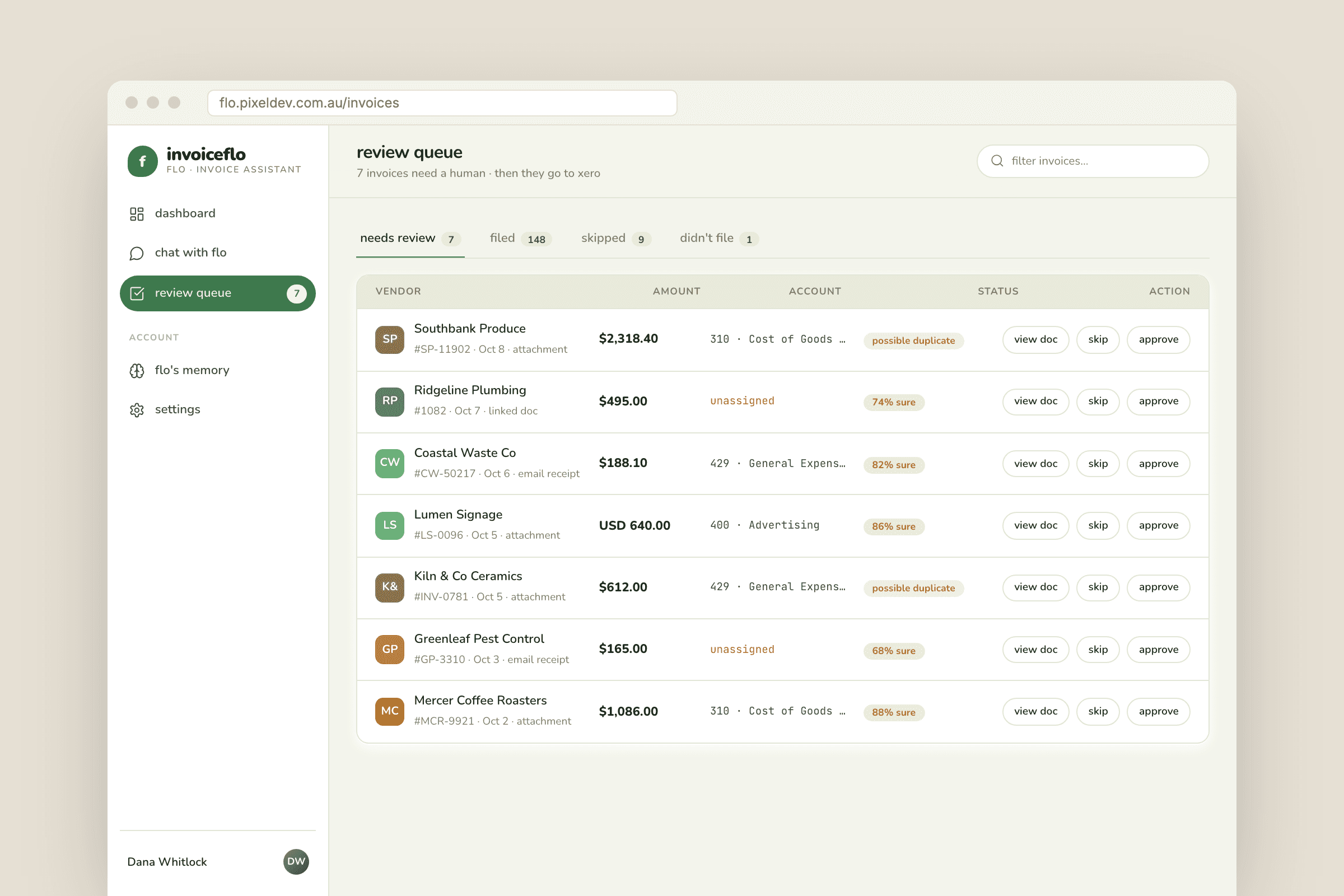Click the Kiln & Co K& avatar
The height and width of the screenshot is (896, 1344).
pos(390,587)
